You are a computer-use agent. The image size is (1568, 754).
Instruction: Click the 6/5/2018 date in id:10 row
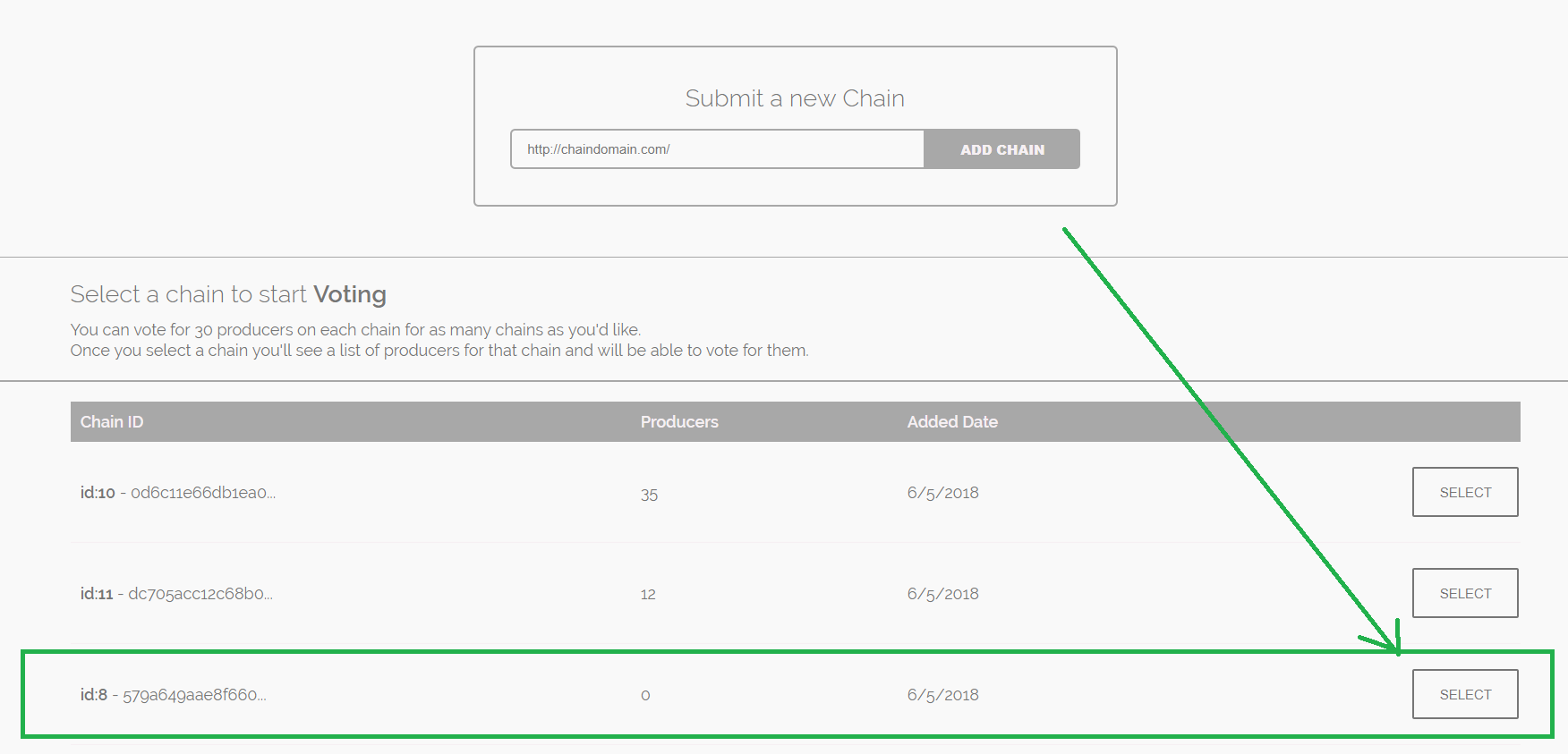pos(942,493)
